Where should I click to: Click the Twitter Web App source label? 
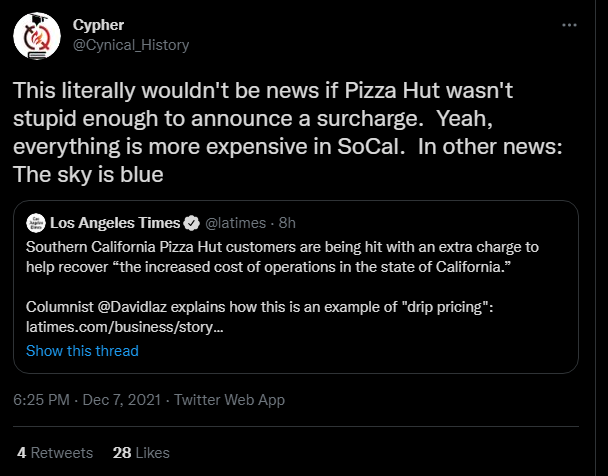229,400
